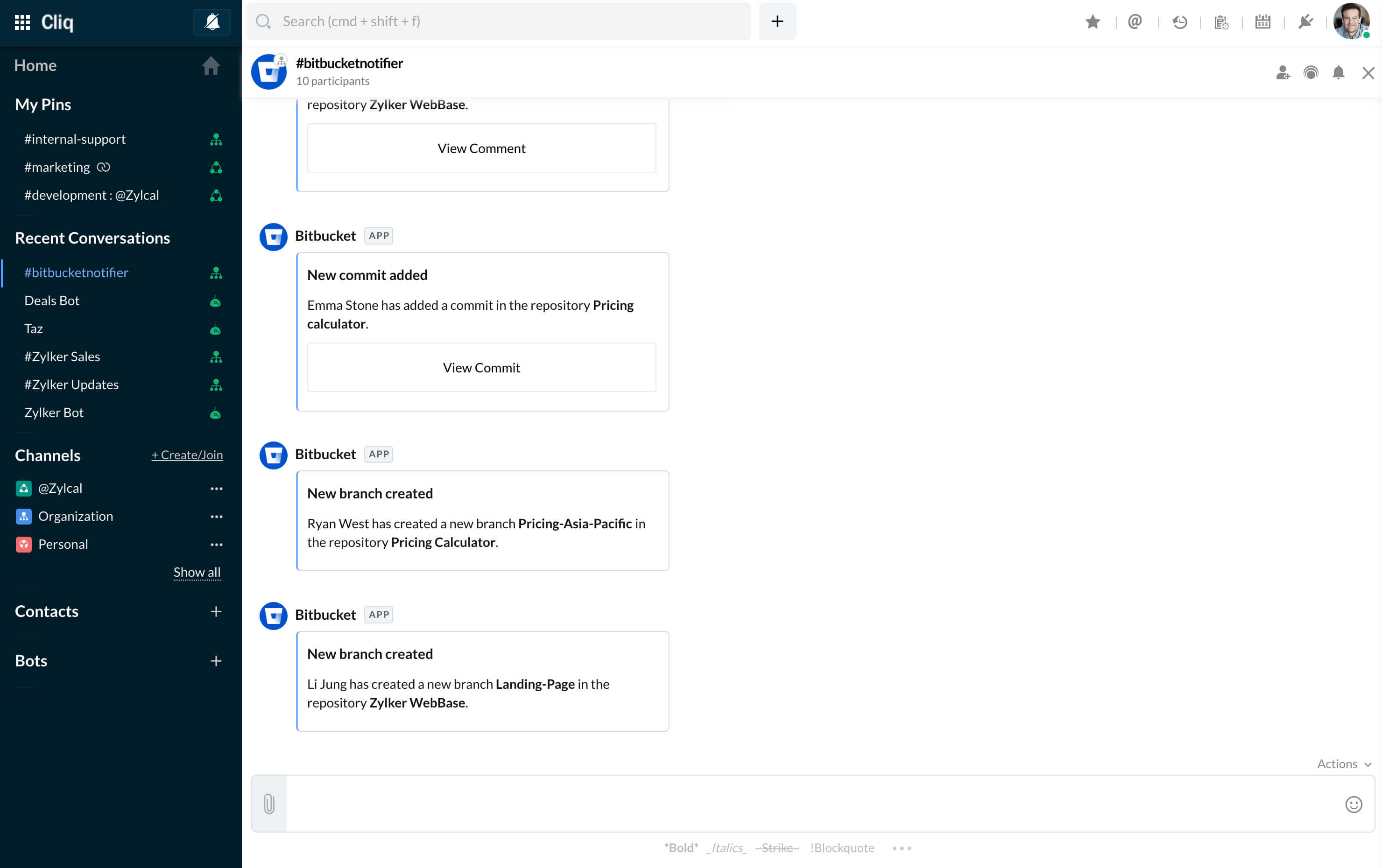Click the add participant icon
Image resolution: width=1382 pixels, height=868 pixels.
pos(1283,73)
